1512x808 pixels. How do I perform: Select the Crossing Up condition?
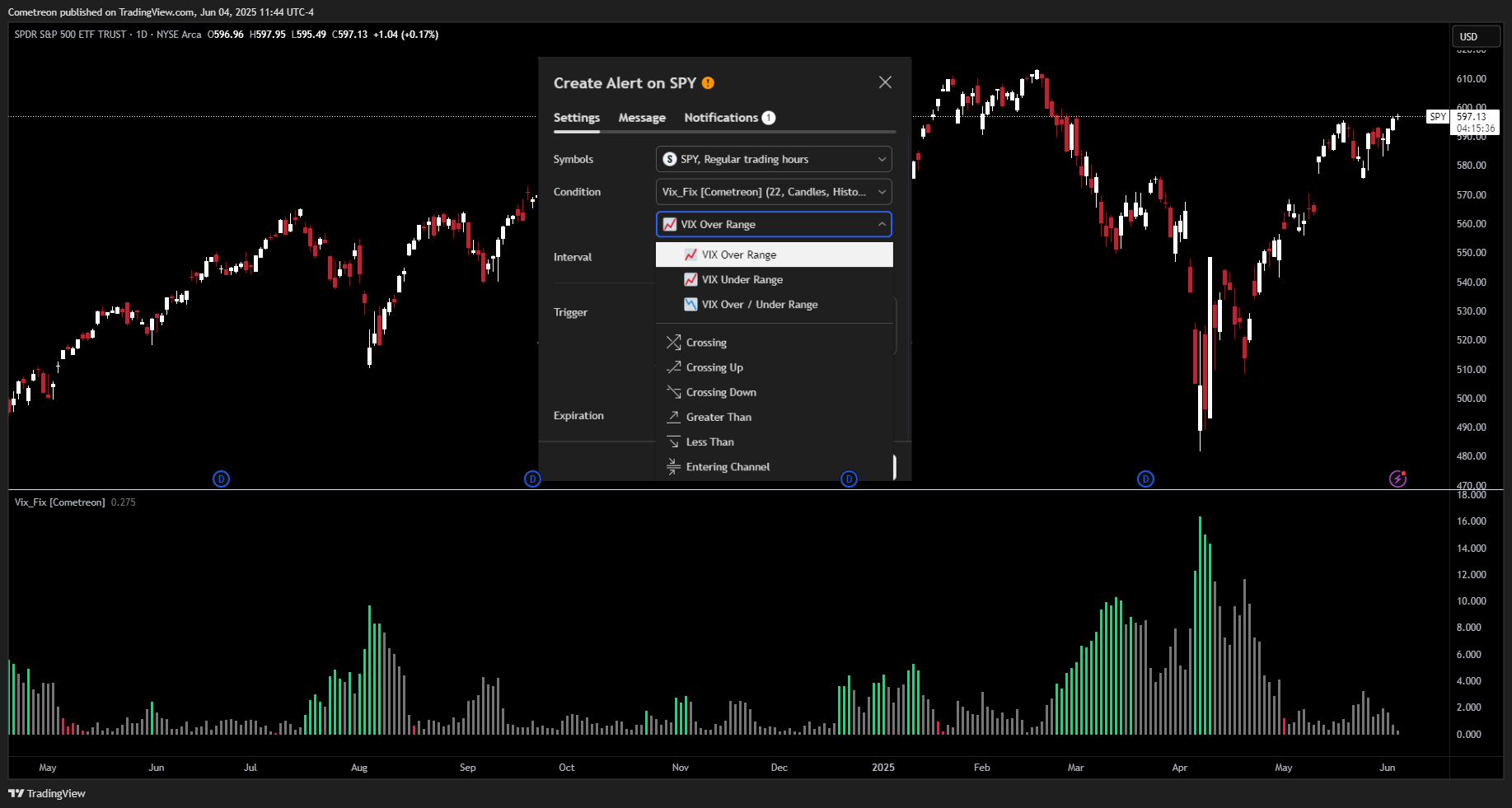[774, 367]
